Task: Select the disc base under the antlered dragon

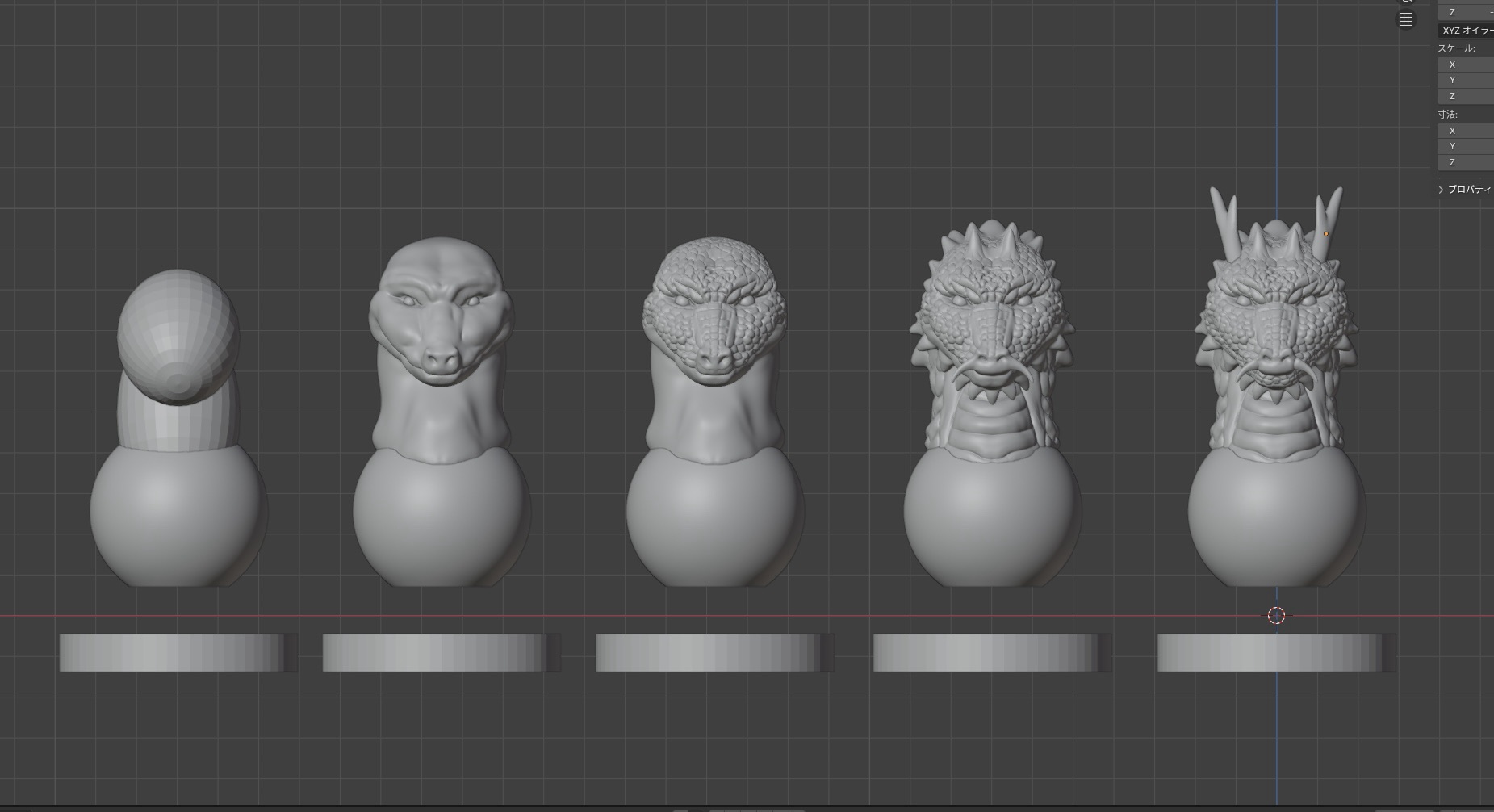Action: pyautogui.click(x=1270, y=652)
